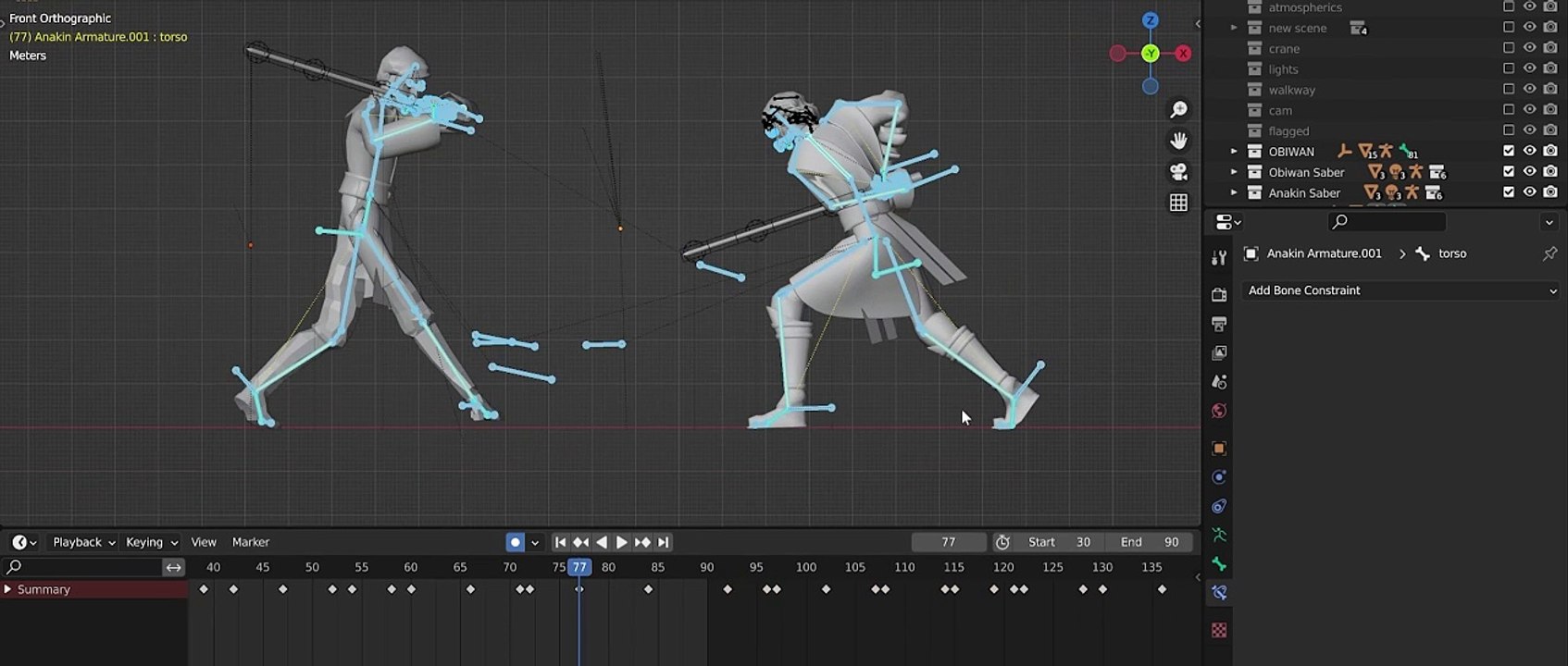The width and height of the screenshot is (1568, 666).
Task: Open the auto keying options dropdown
Action: point(535,542)
